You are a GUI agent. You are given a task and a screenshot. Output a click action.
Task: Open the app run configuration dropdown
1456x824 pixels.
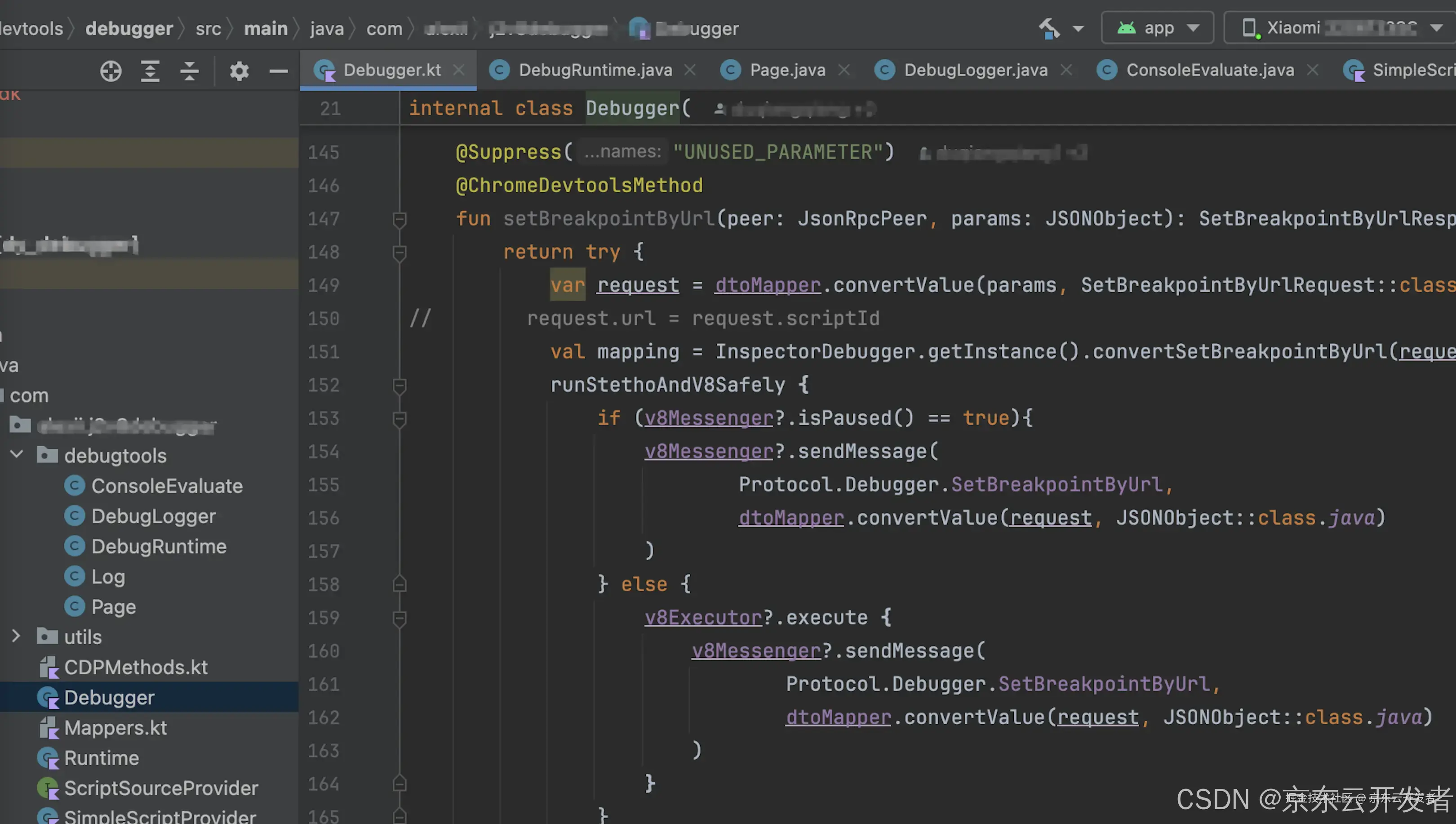coord(1157,27)
